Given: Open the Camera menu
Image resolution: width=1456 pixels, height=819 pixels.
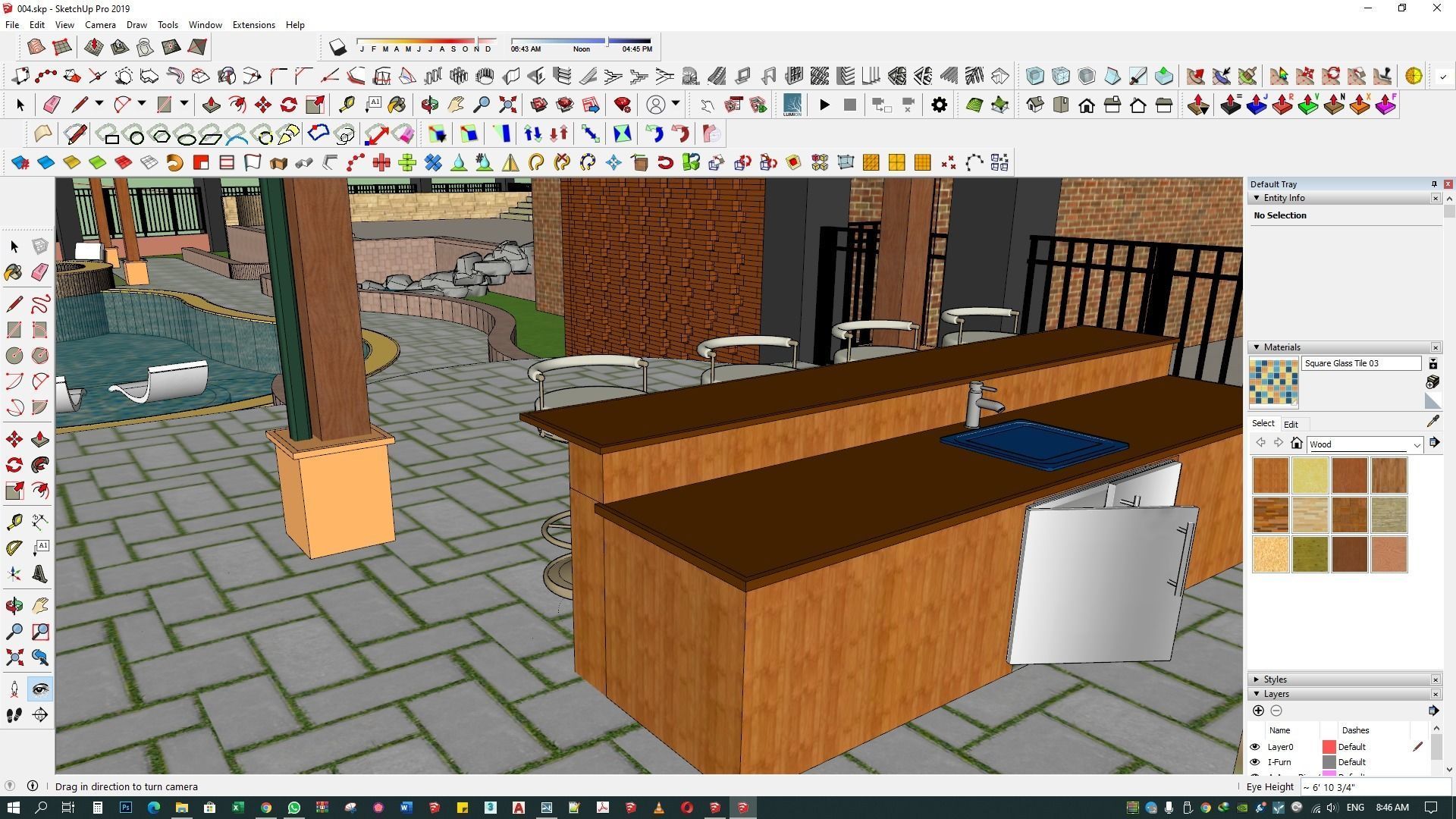Looking at the screenshot, I should tap(100, 25).
